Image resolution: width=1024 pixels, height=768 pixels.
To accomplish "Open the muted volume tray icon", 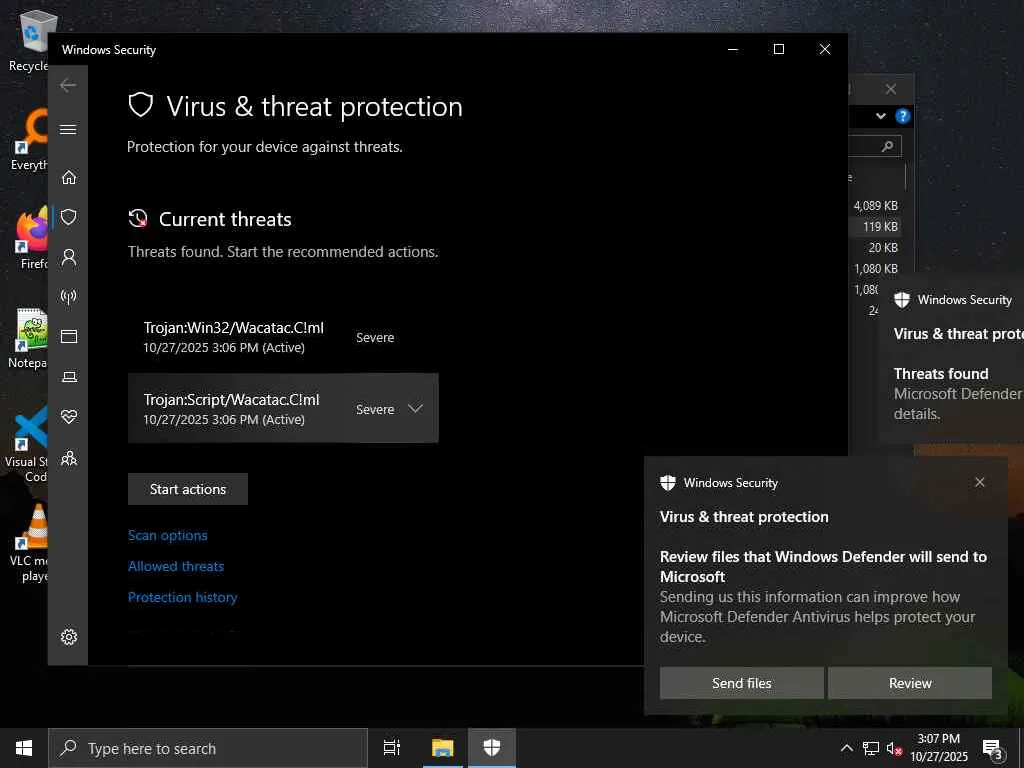I will pos(894,748).
